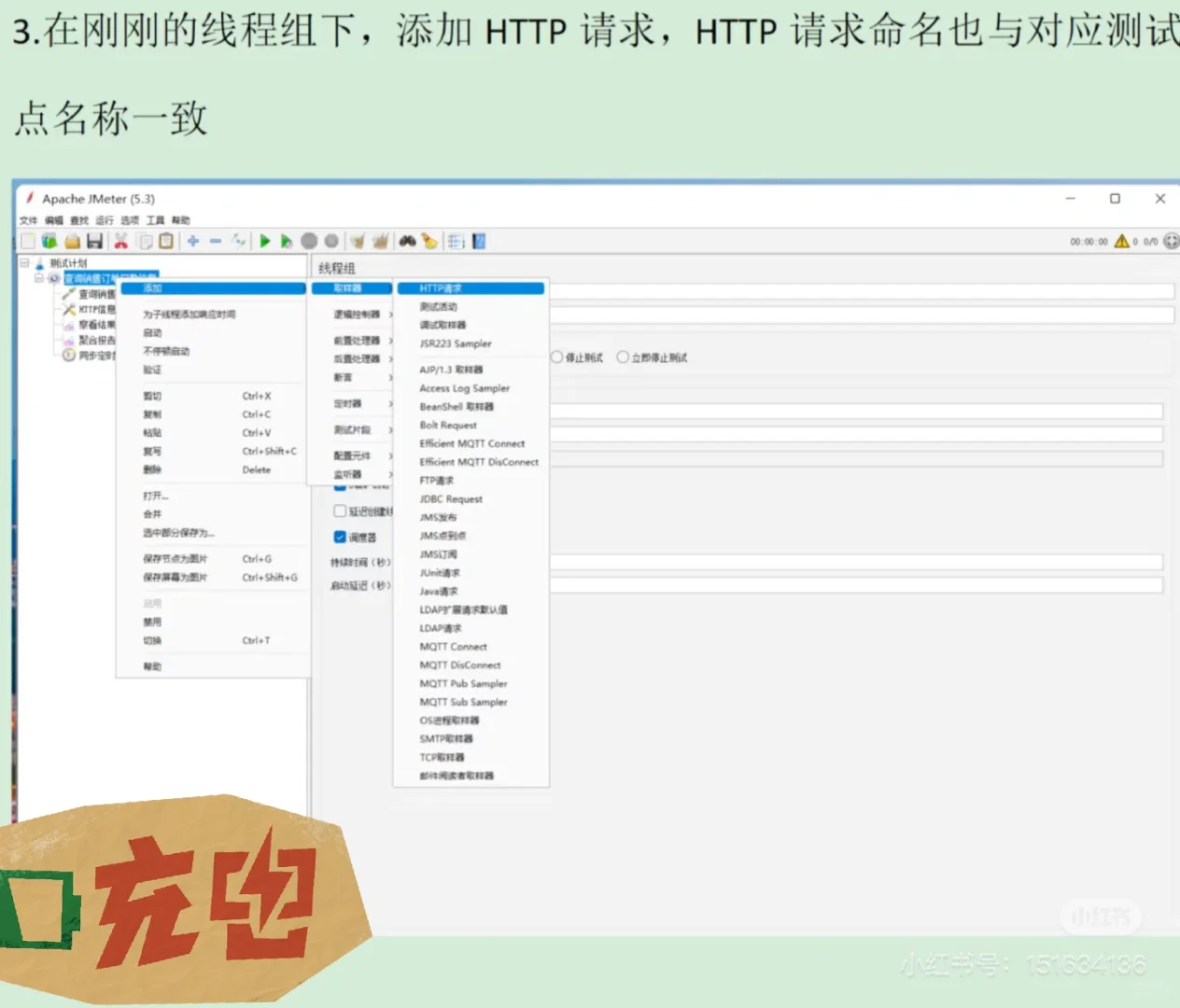1180x1008 pixels.
Task: Open the 工具 menu
Action: point(155,220)
